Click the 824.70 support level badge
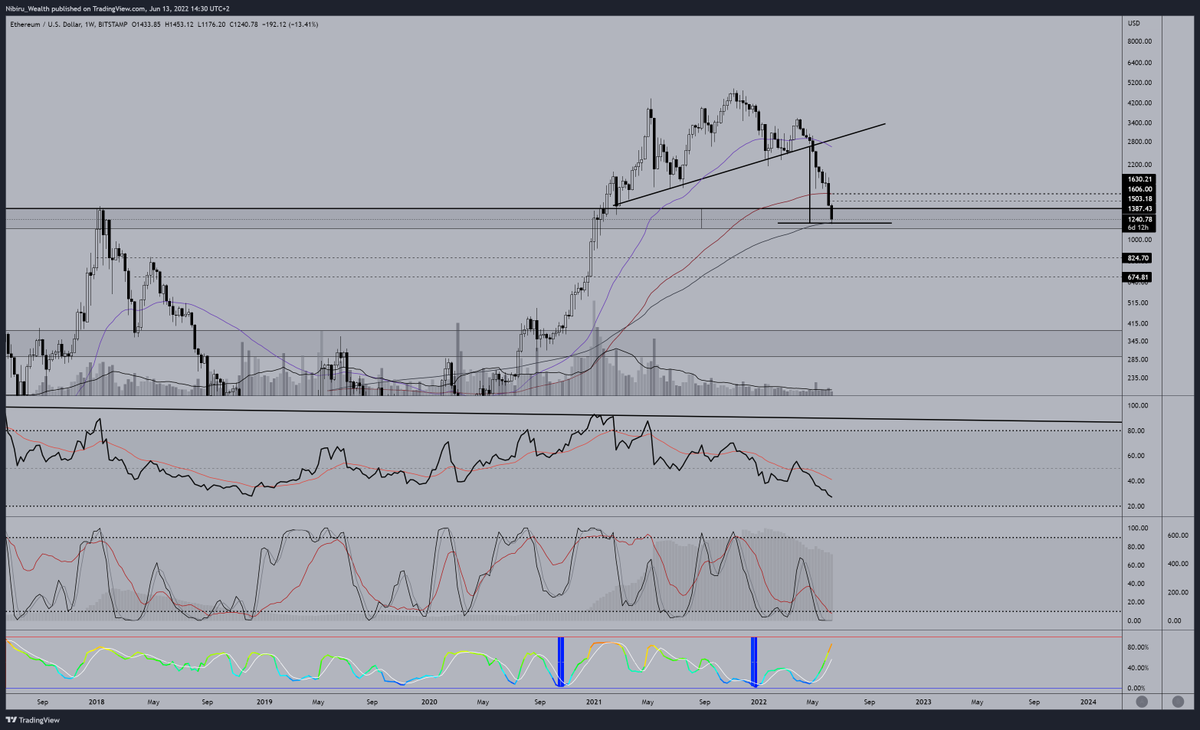 (1138, 258)
